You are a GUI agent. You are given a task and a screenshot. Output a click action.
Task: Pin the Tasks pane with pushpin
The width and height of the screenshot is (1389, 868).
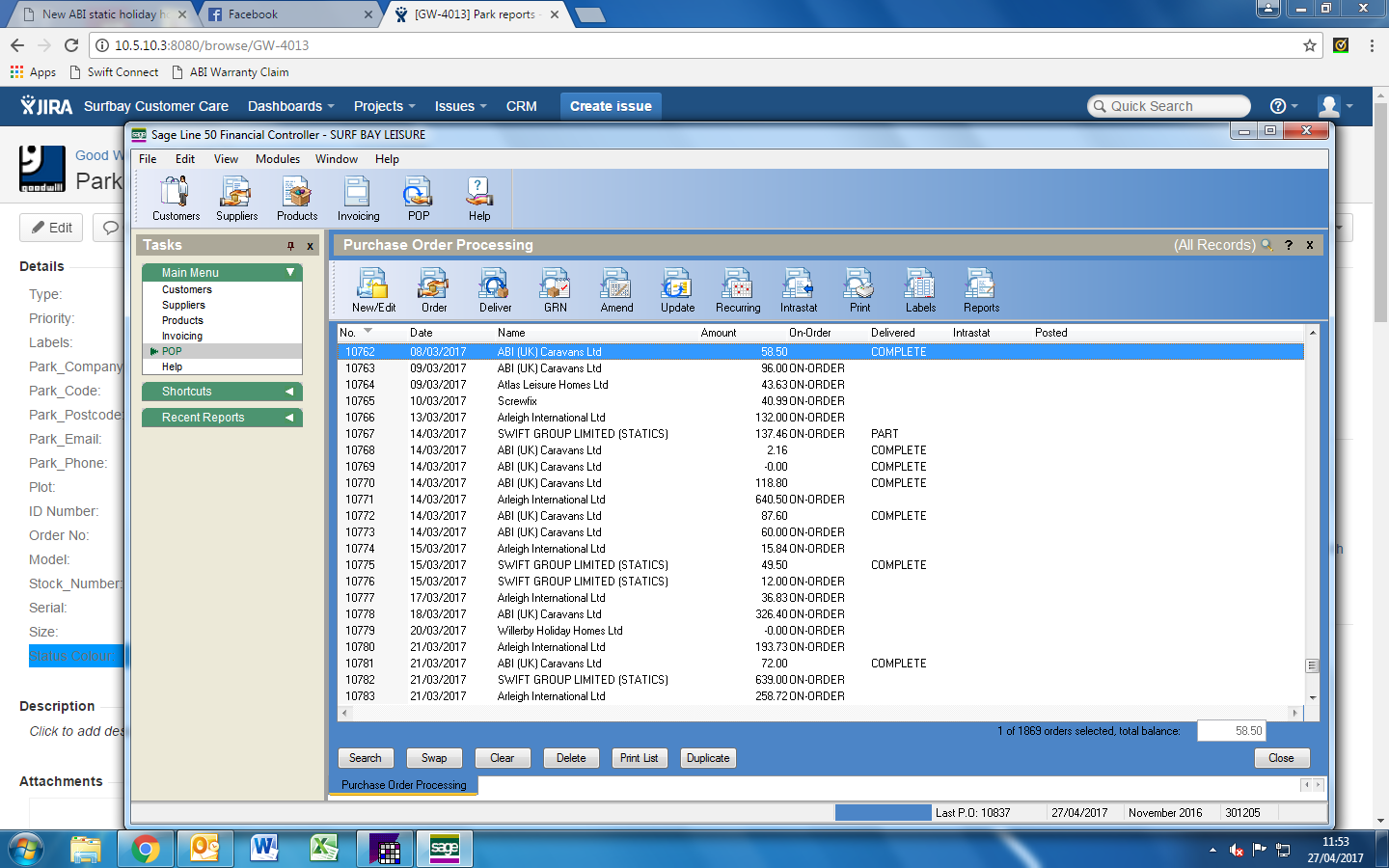tap(290, 246)
